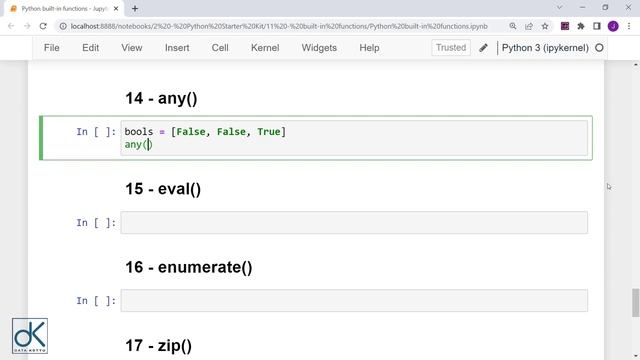
Task: Click the scrollbar up arrow
Action: [636, 65]
